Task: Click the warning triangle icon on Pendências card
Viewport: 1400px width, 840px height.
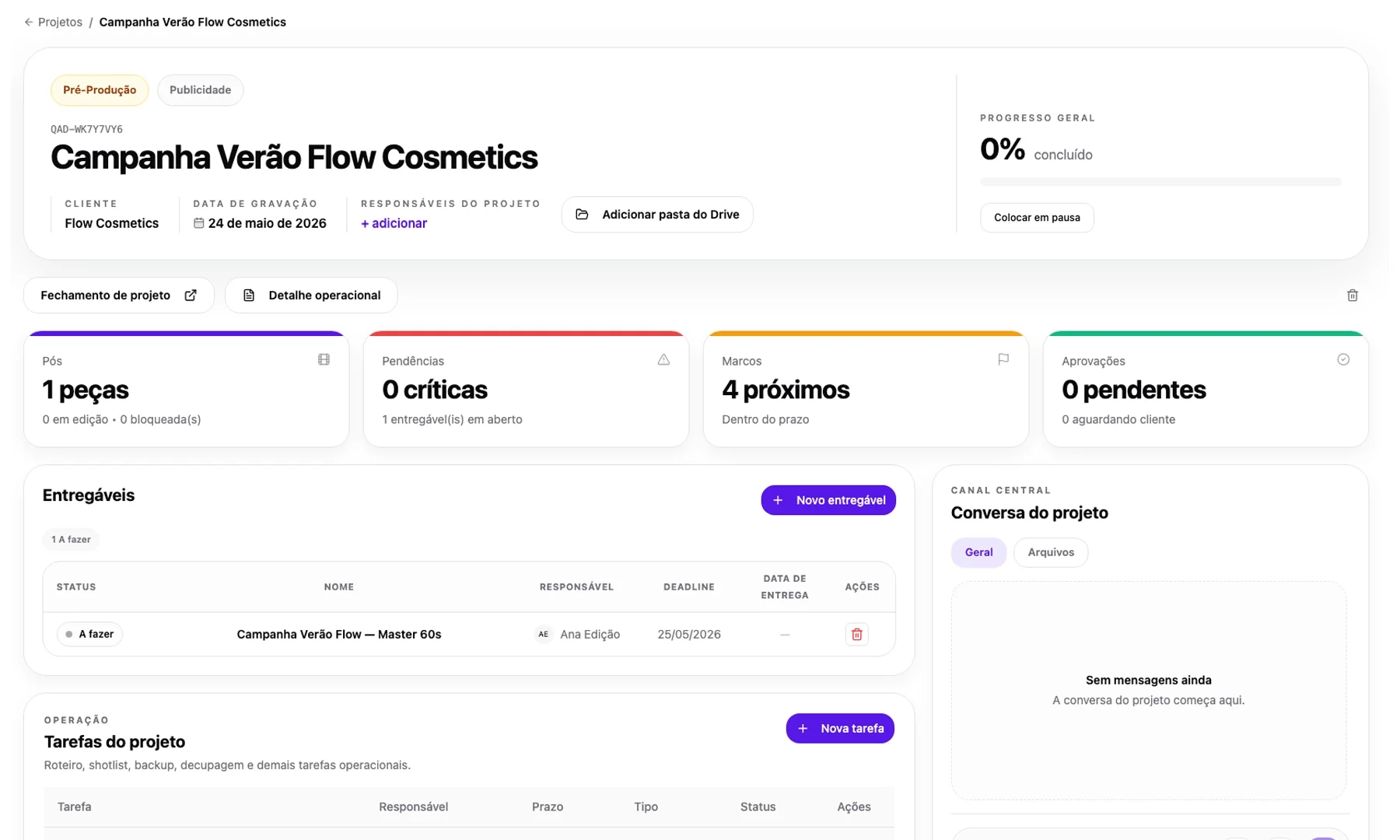Action: pos(663,359)
